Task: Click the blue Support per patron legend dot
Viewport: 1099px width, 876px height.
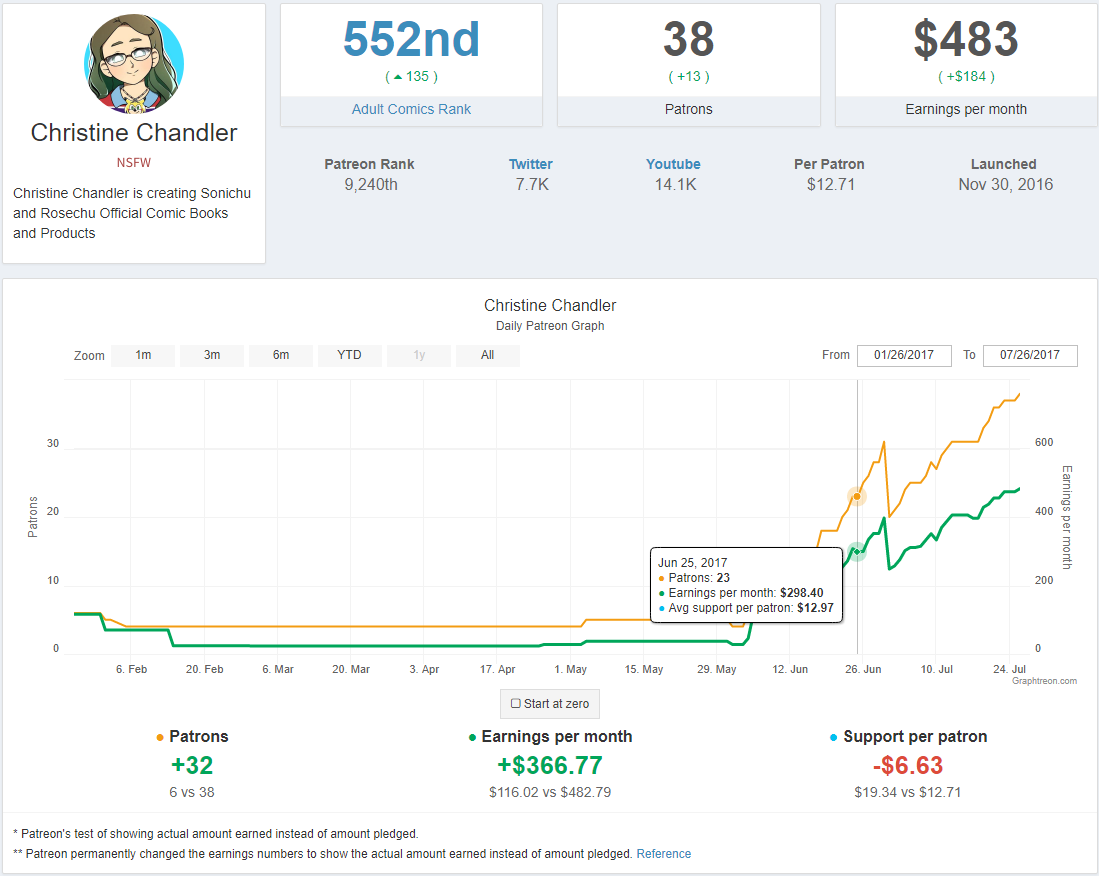Action: [833, 737]
